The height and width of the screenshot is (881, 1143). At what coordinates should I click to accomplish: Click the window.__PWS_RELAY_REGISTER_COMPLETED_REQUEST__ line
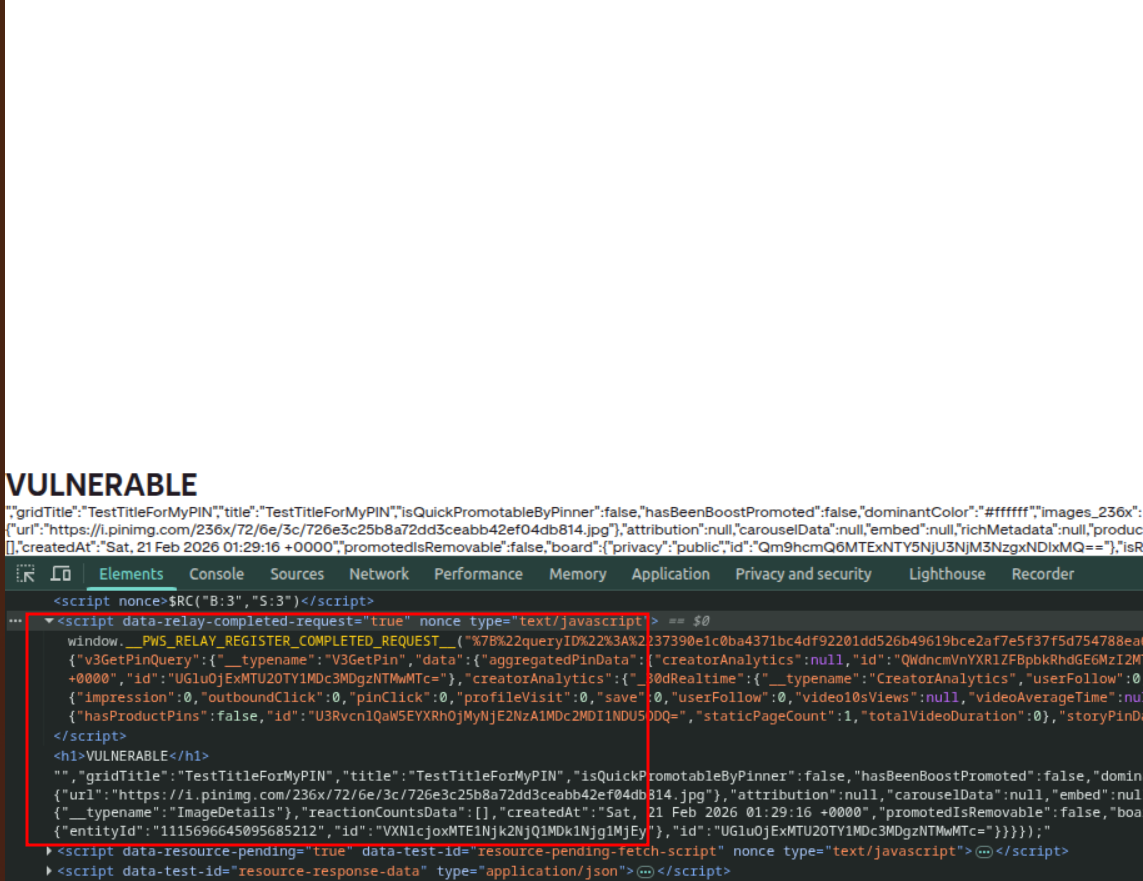pos(605,641)
